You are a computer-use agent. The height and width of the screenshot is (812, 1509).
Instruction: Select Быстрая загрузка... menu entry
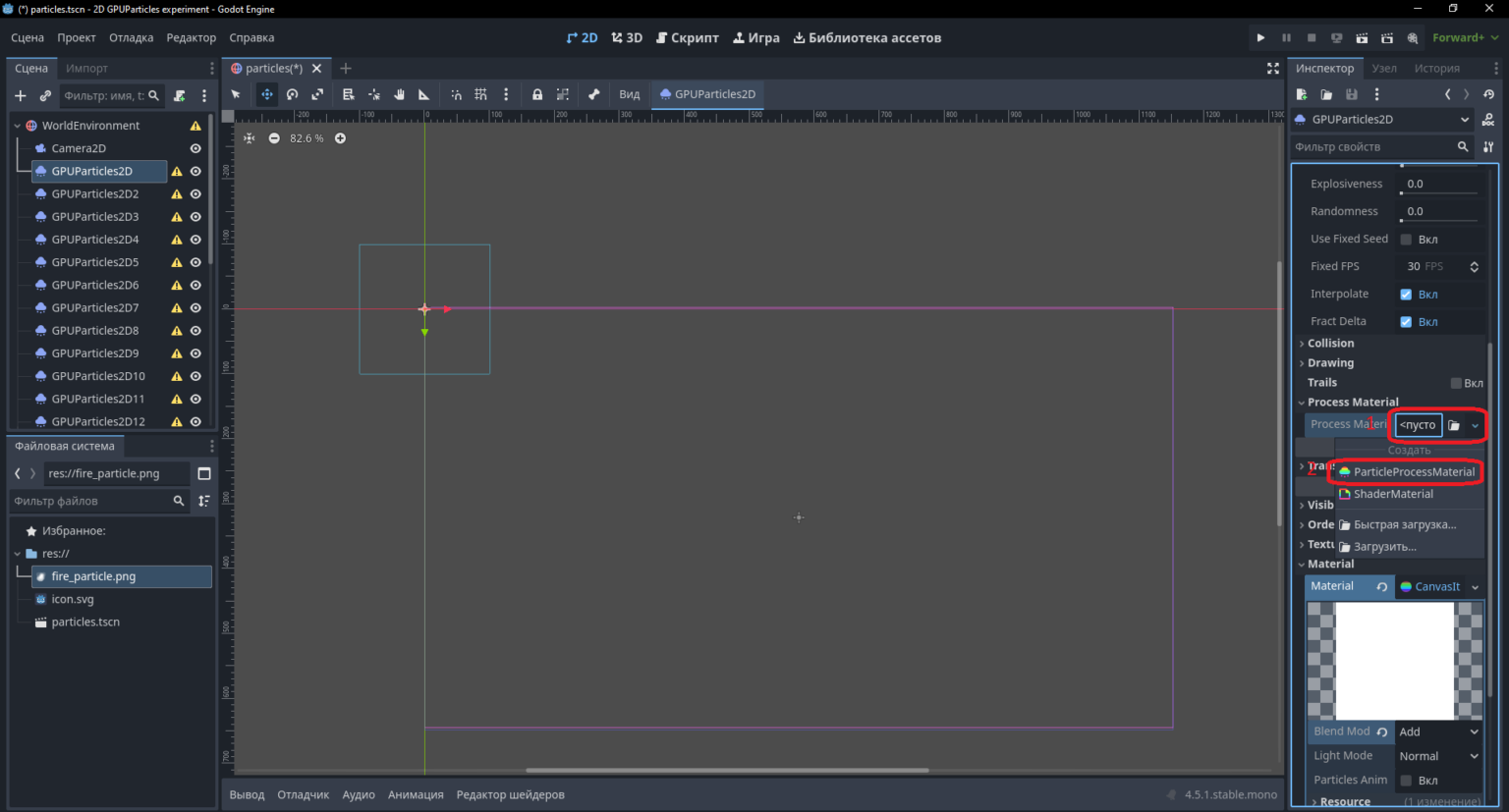pos(1407,525)
